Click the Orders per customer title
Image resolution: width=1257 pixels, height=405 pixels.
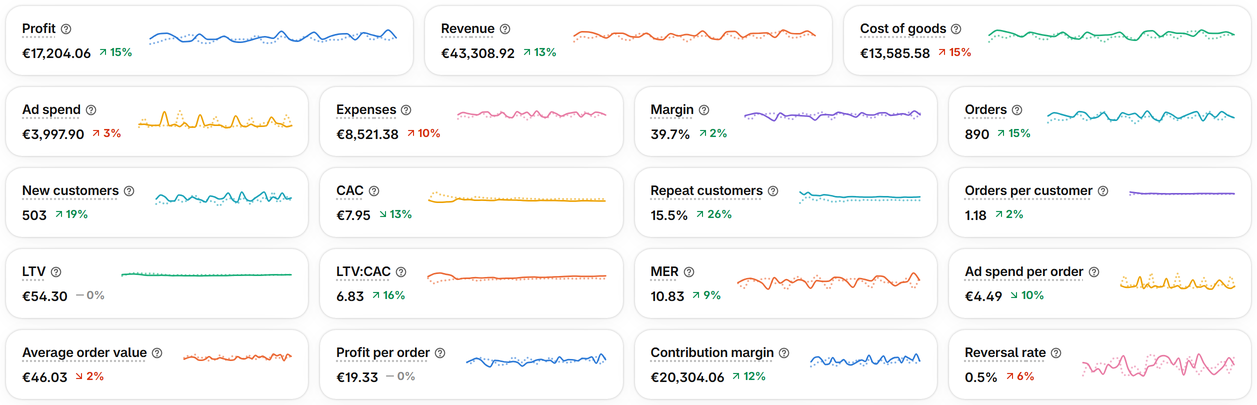(x=1029, y=191)
